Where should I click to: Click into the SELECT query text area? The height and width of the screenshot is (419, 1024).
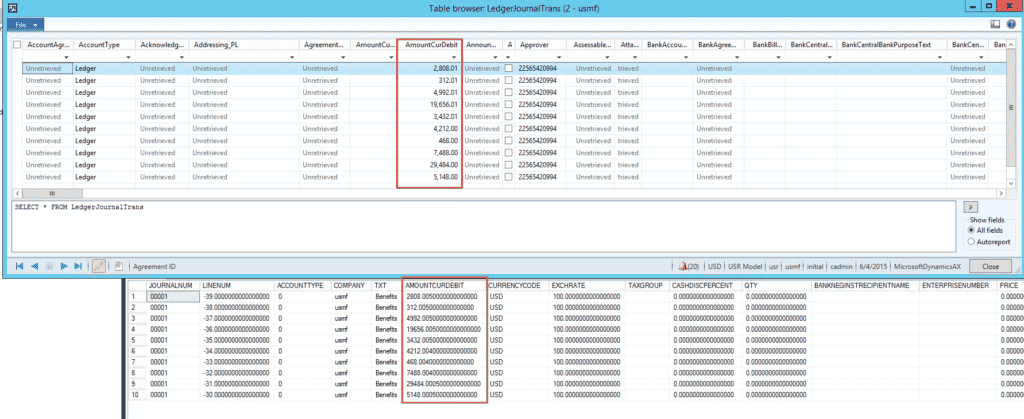point(485,226)
